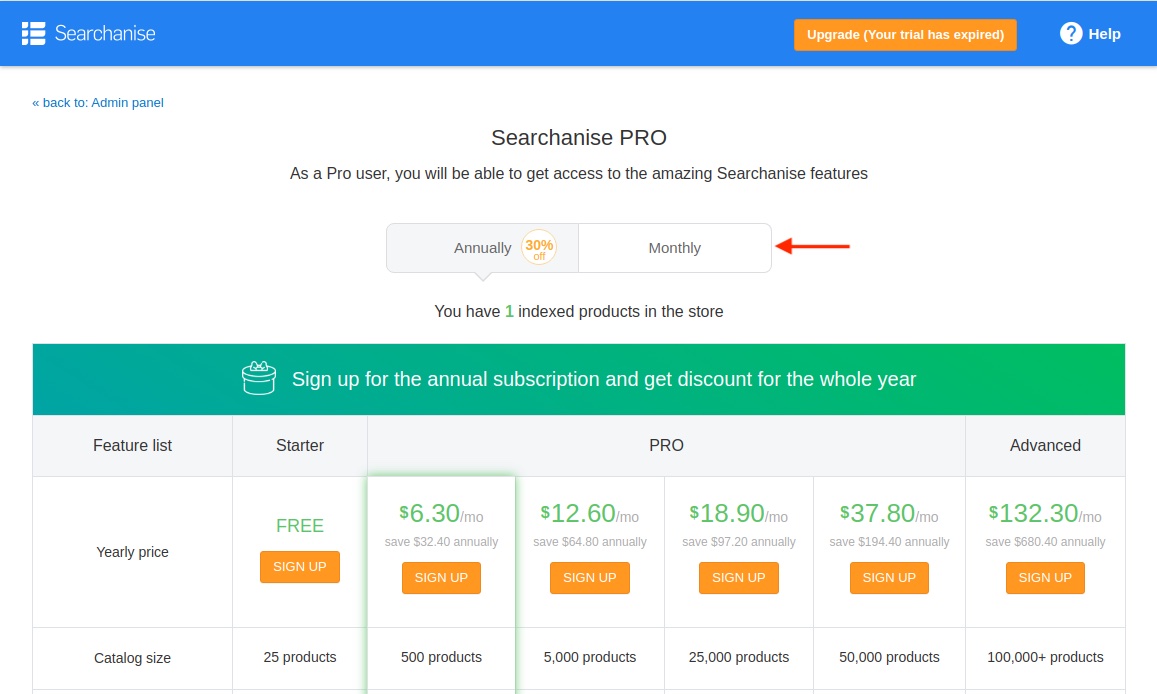
Task: Click the $12.60/mo price
Action: pos(590,513)
